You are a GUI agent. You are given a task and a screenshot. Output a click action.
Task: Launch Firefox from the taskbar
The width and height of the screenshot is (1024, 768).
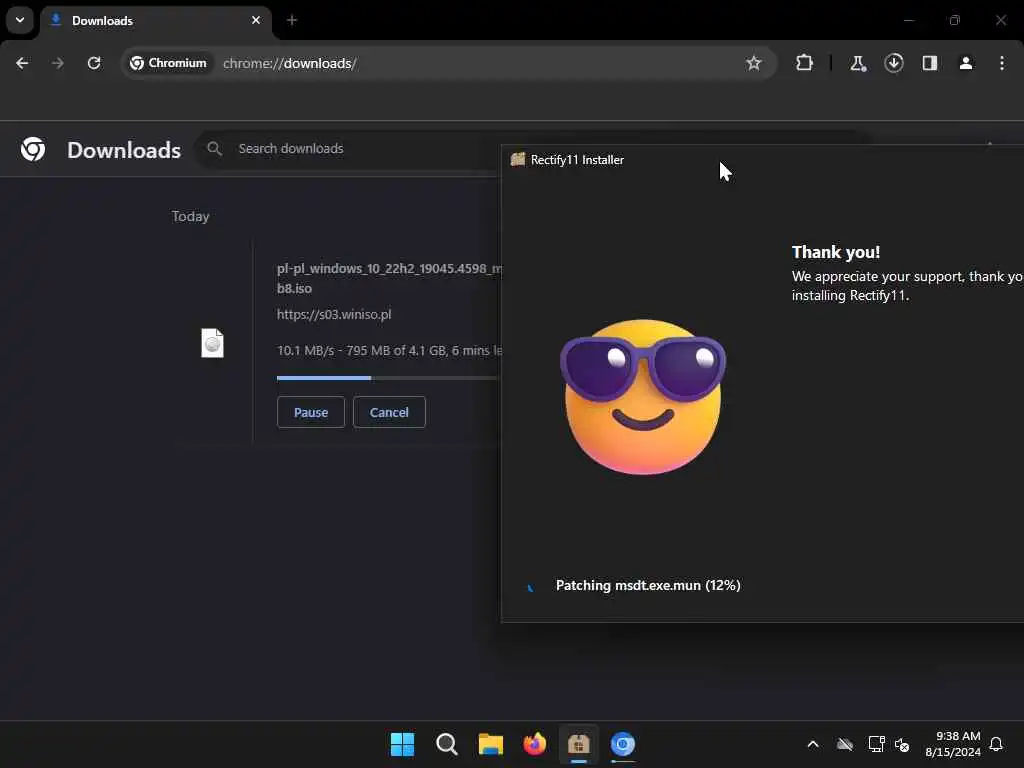[535, 744]
